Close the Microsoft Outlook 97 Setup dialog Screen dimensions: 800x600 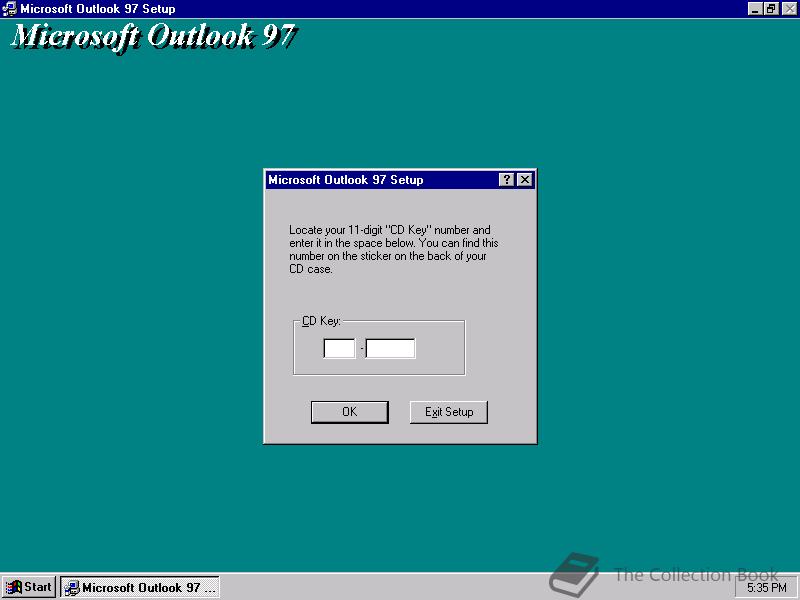click(x=524, y=180)
